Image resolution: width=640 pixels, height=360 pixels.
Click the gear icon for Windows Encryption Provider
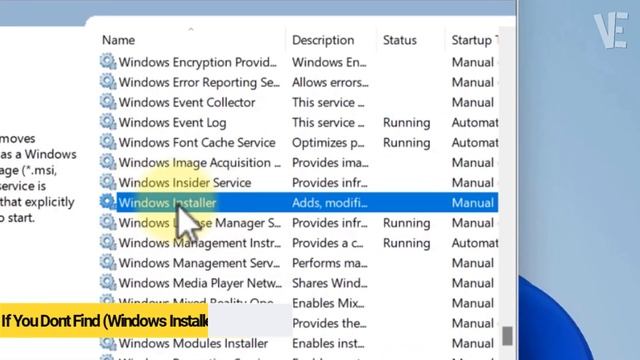pos(108,62)
